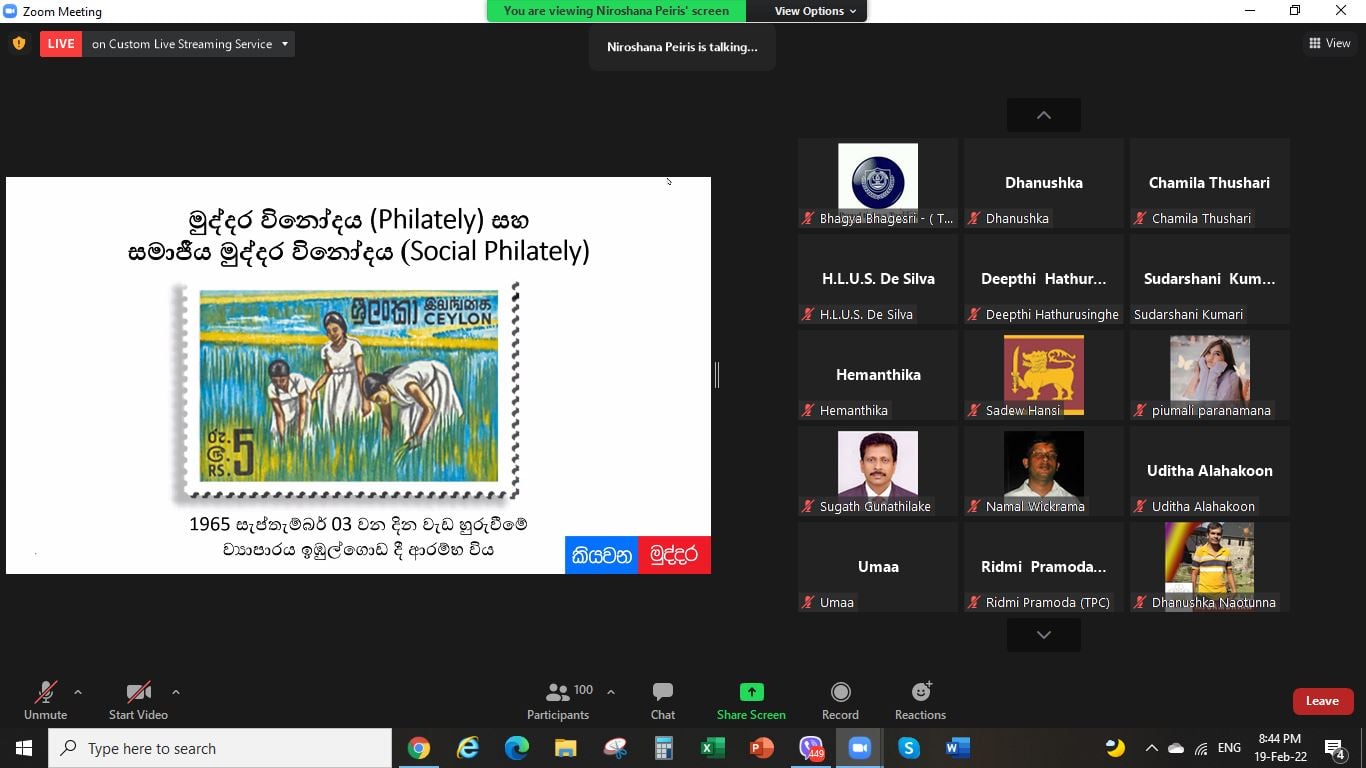Select the piumali paranamana tile
The height and width of the screenshot is (768, 1366).
1210,375
